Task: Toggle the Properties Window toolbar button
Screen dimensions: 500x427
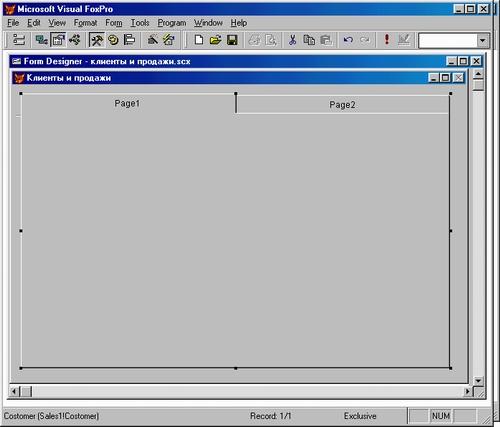Action: click(x=58, y=40)
